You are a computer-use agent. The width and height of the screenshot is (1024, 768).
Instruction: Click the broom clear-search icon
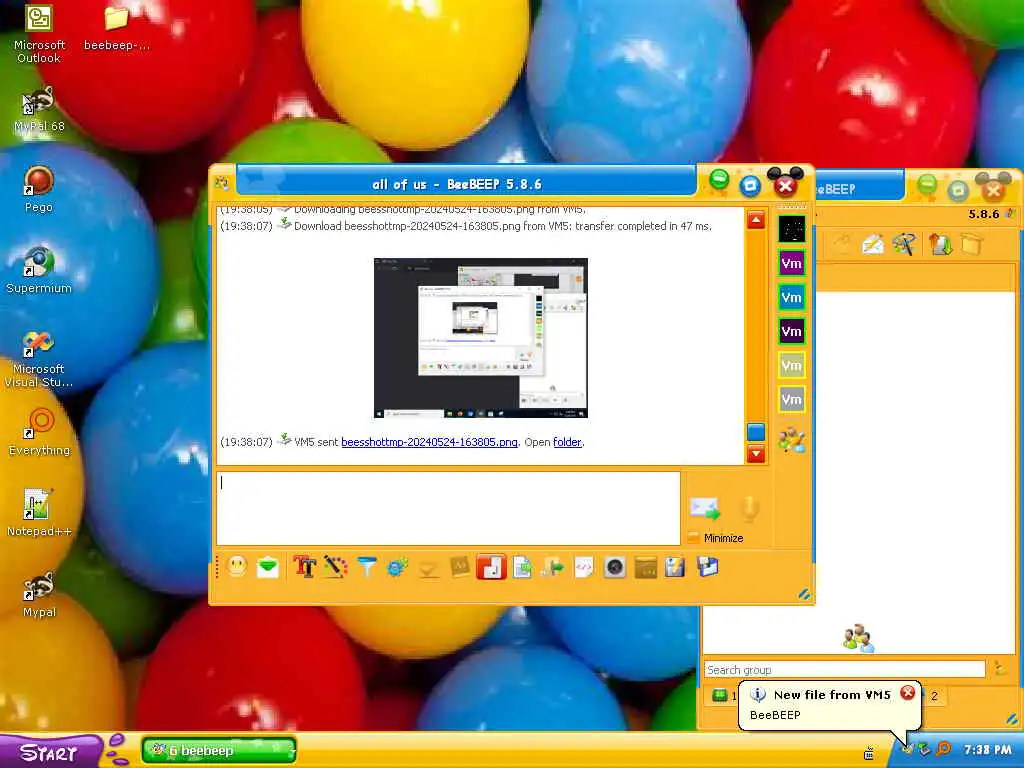1000,669
